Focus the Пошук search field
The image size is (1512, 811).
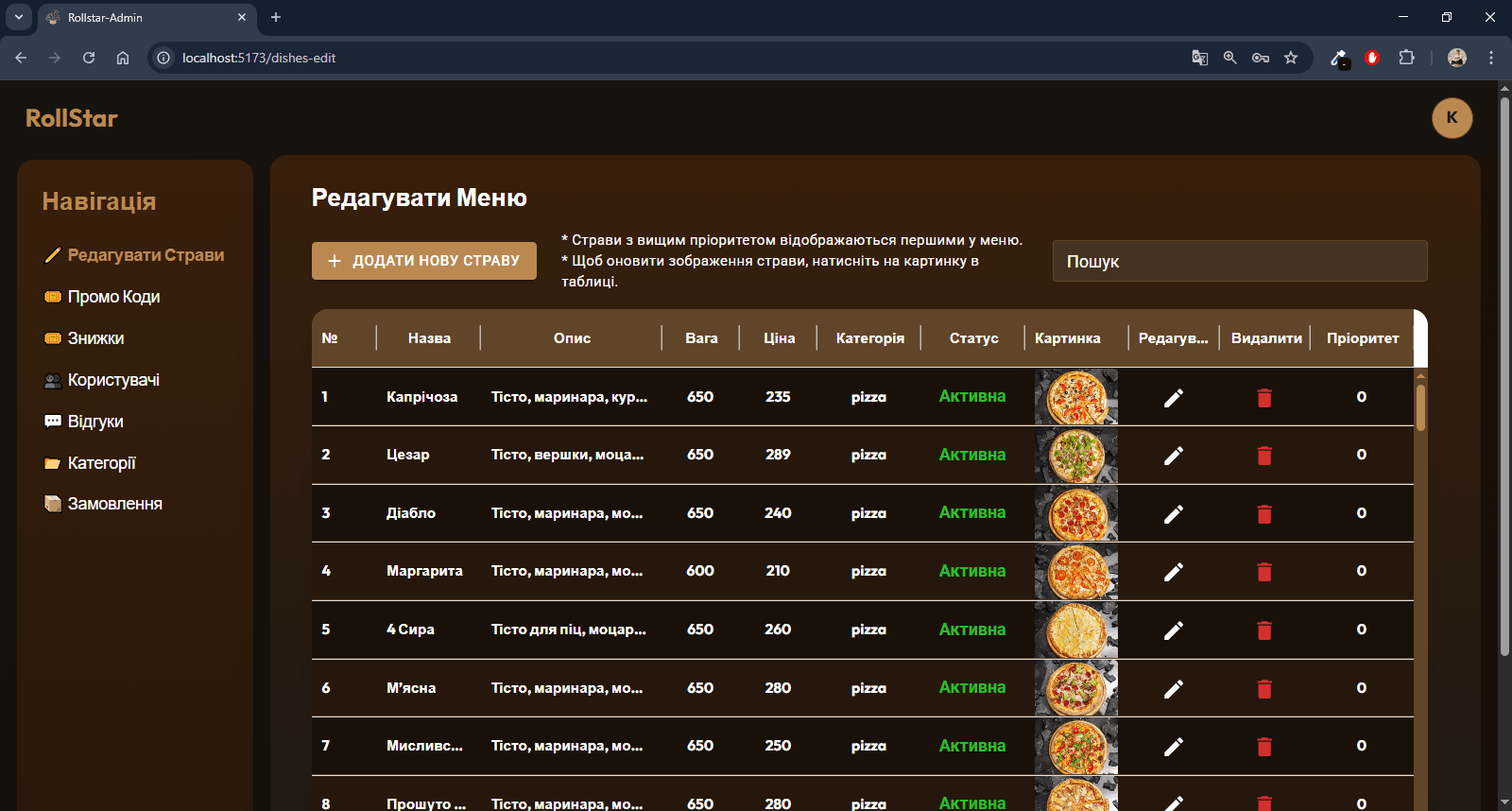pyautogui.click(x=1240, y=261)
